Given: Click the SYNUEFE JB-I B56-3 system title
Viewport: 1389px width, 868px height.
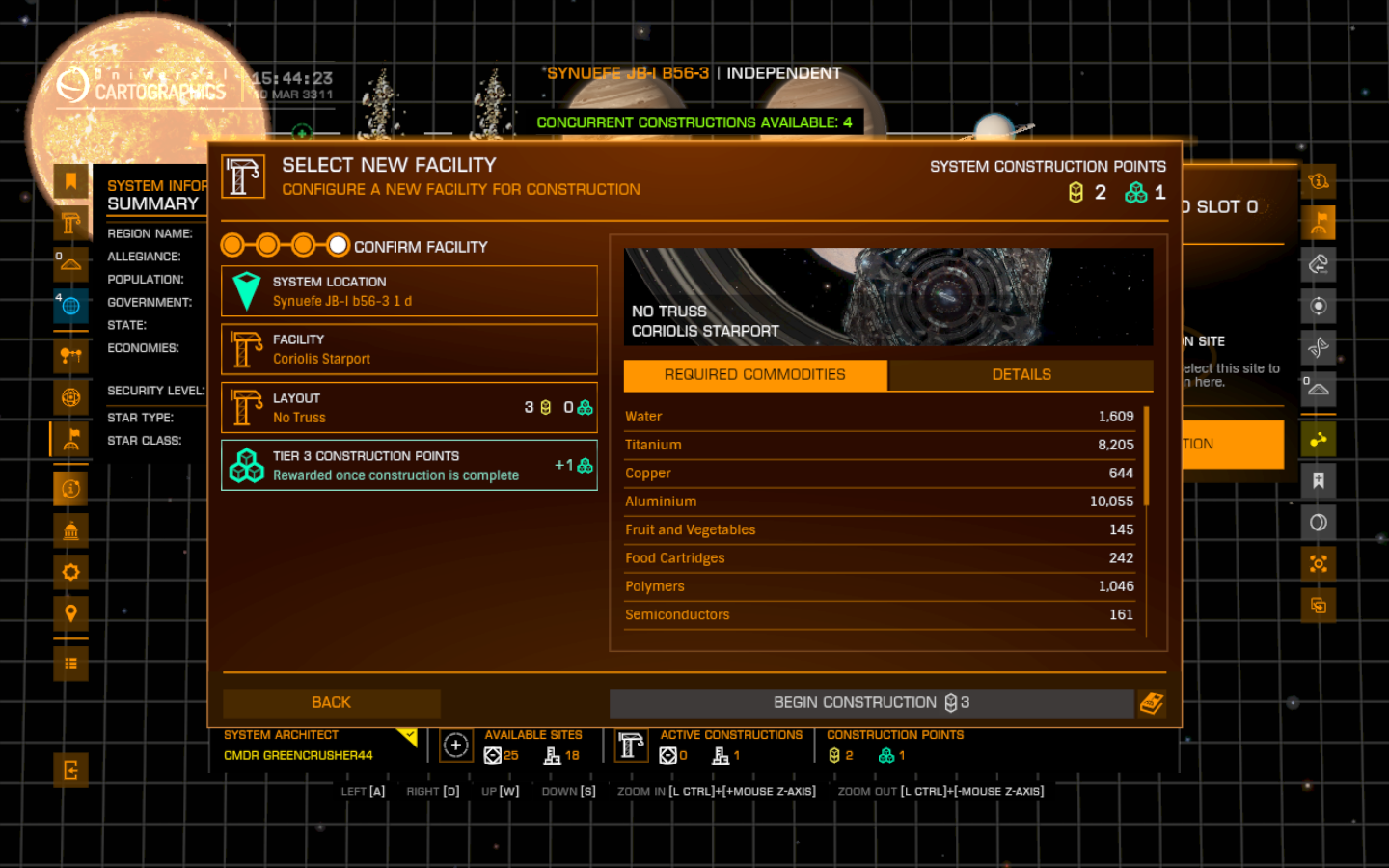Looking at the screenshot, I should point(628,73).
